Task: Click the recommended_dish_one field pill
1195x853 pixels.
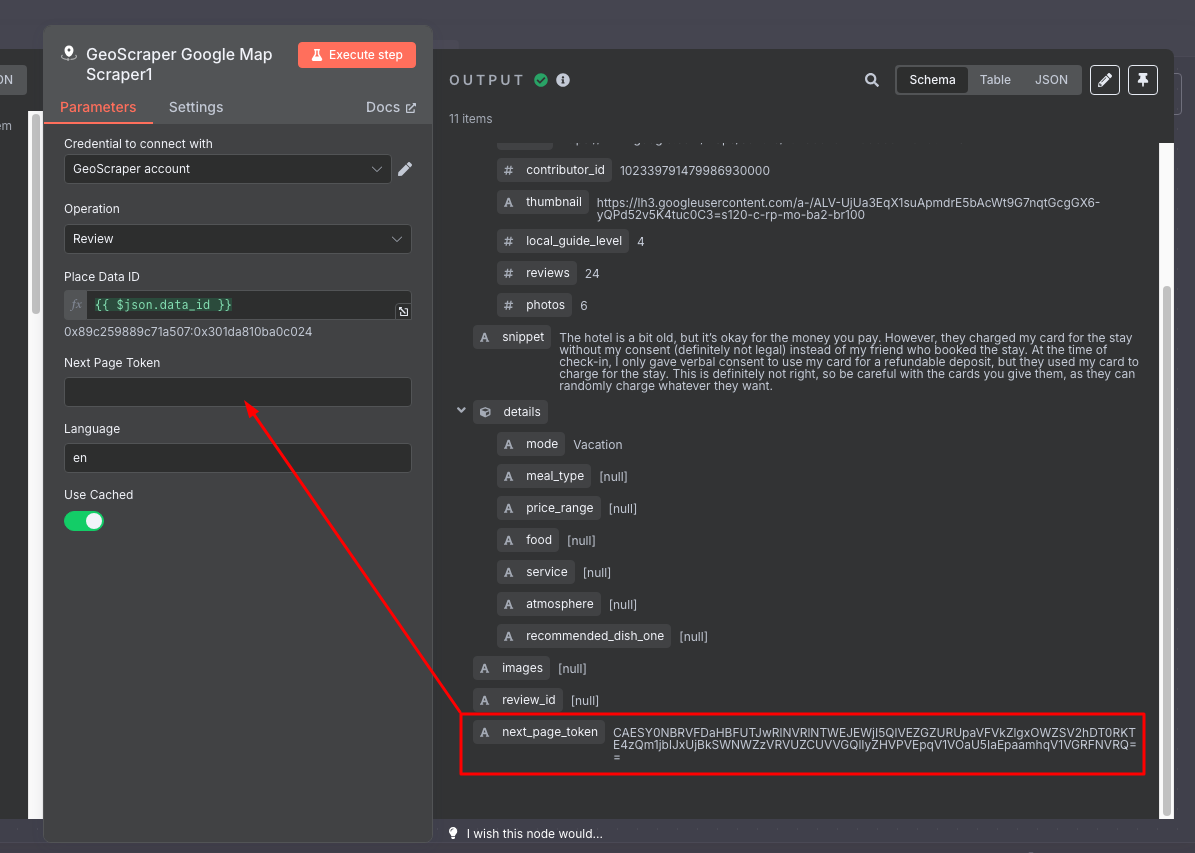Action: [584, 636]
